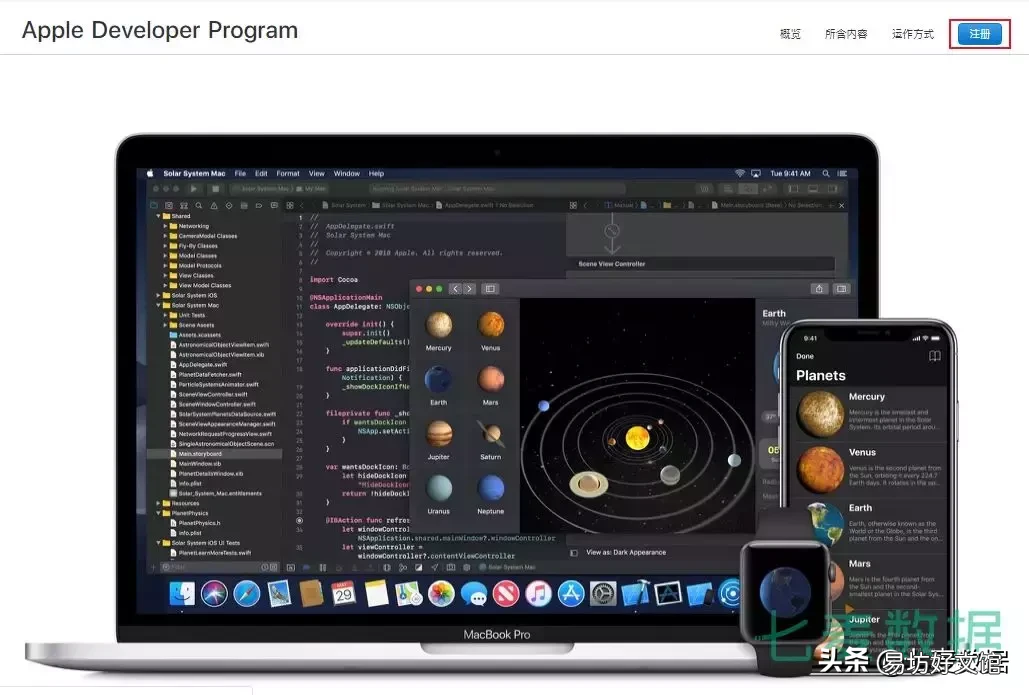This screenshot has height=695, width=1029.
Task: Open the Edit menu
Action: [261, 173]
